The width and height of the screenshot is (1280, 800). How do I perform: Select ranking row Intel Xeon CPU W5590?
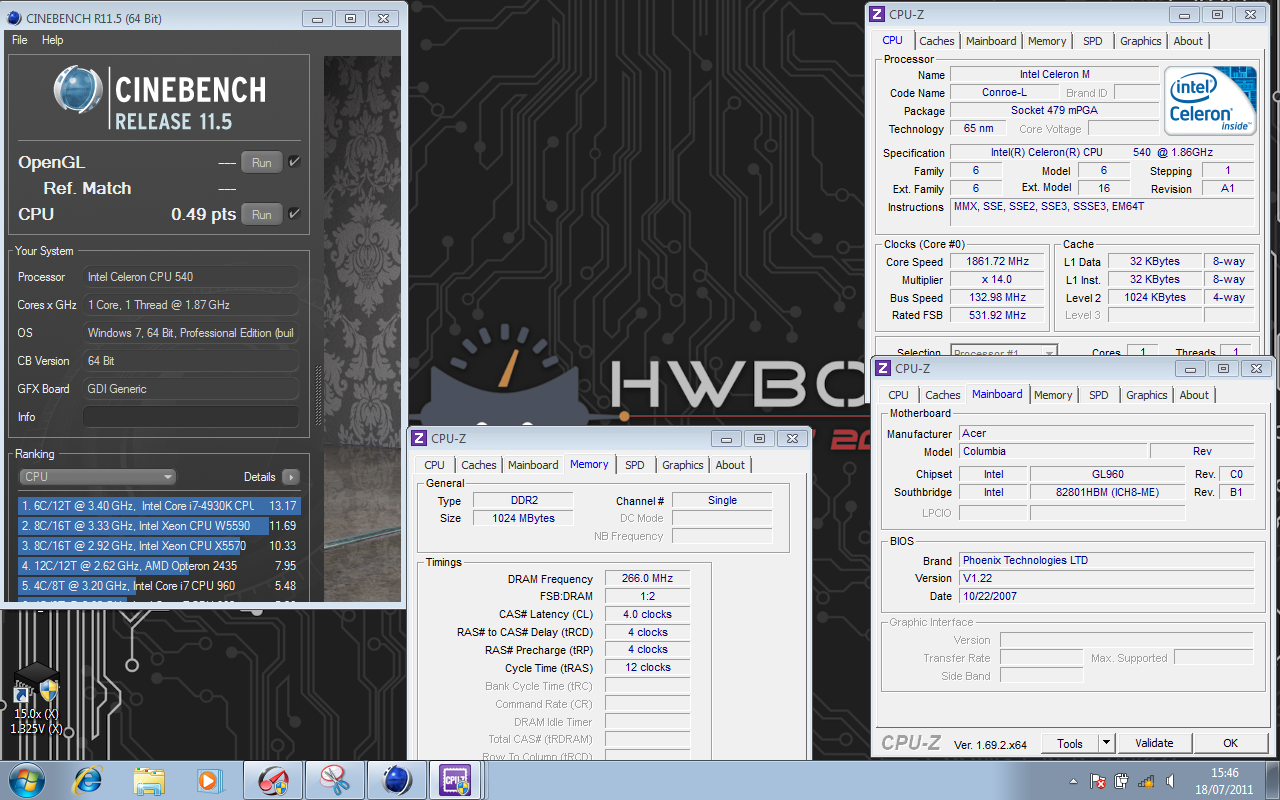[159, 526]
